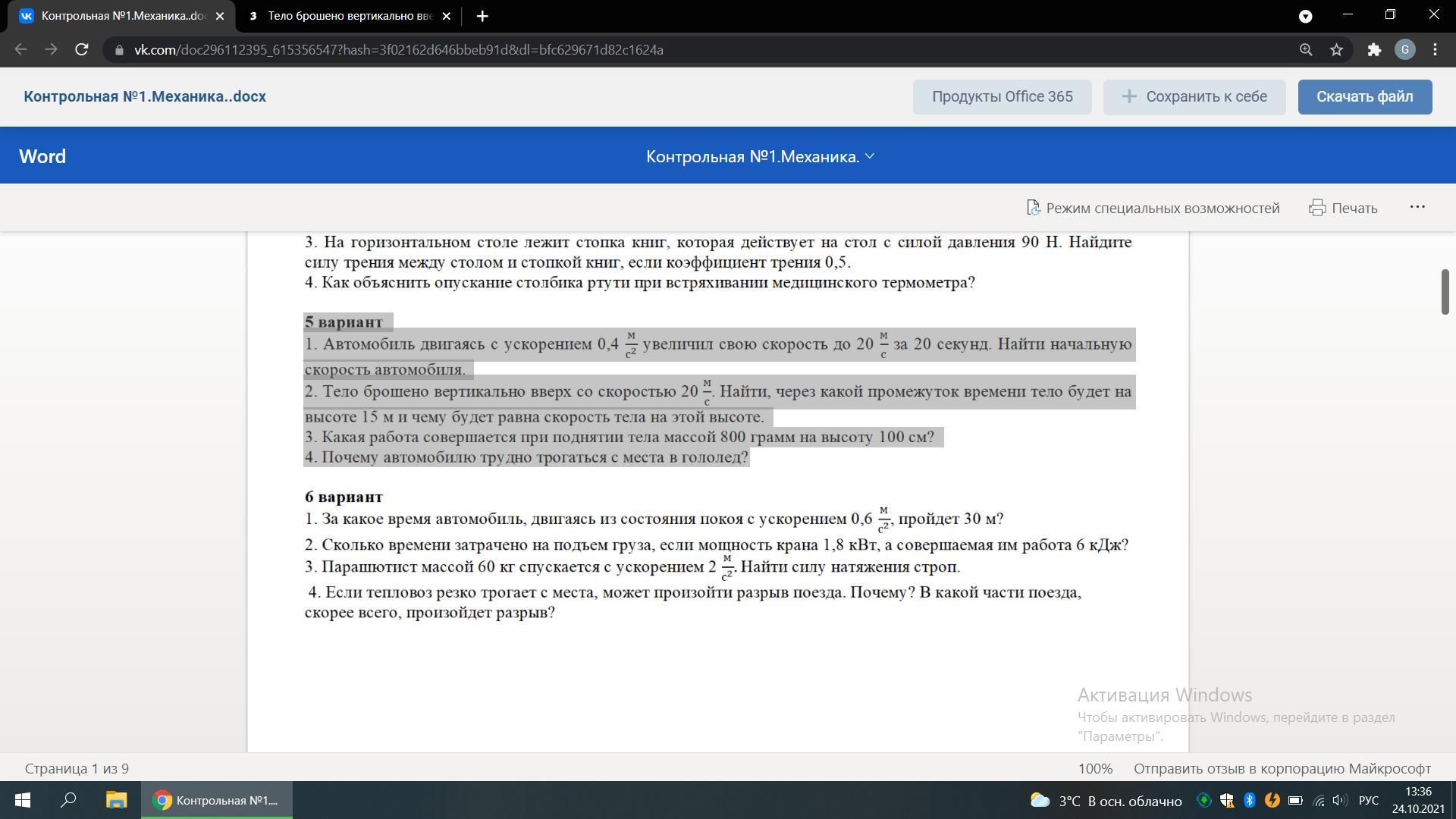Click Сохранить к себе button
The image size is (1456, 819).
[1194, 96]
